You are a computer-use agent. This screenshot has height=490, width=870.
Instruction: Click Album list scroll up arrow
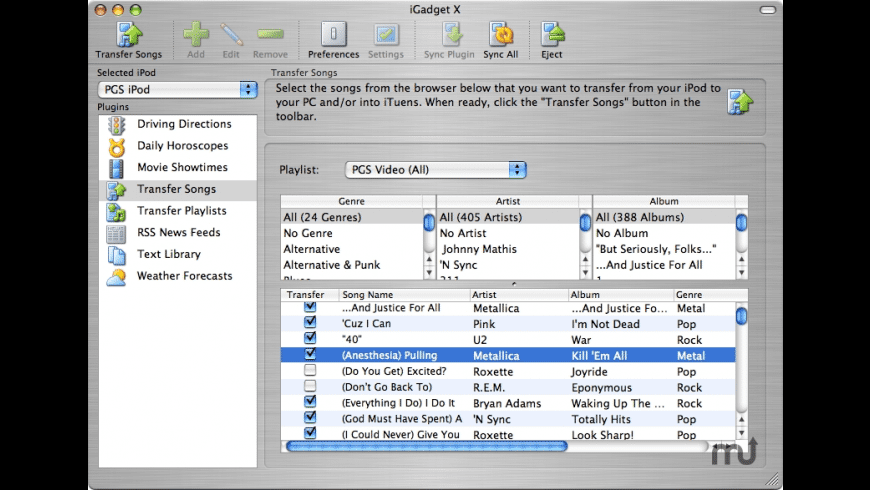[742, 260]
